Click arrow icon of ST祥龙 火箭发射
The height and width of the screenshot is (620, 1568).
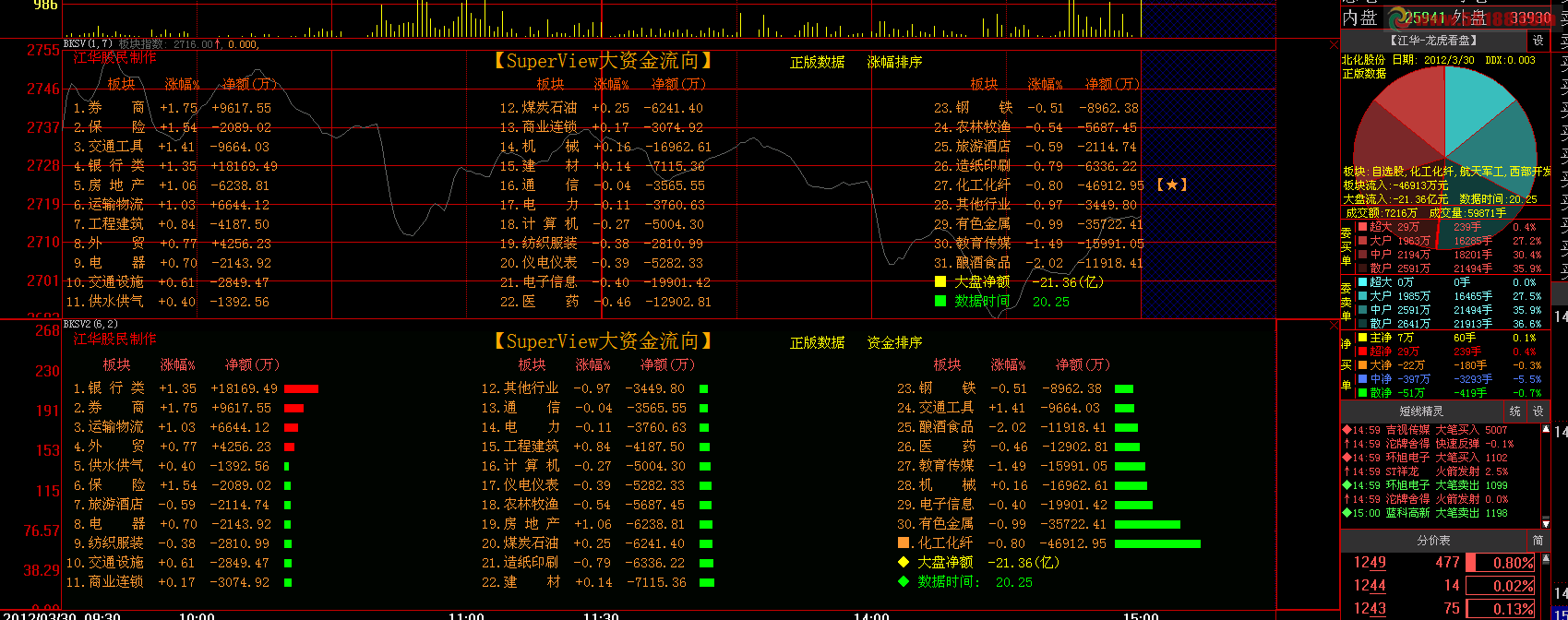coord(1347,471)
